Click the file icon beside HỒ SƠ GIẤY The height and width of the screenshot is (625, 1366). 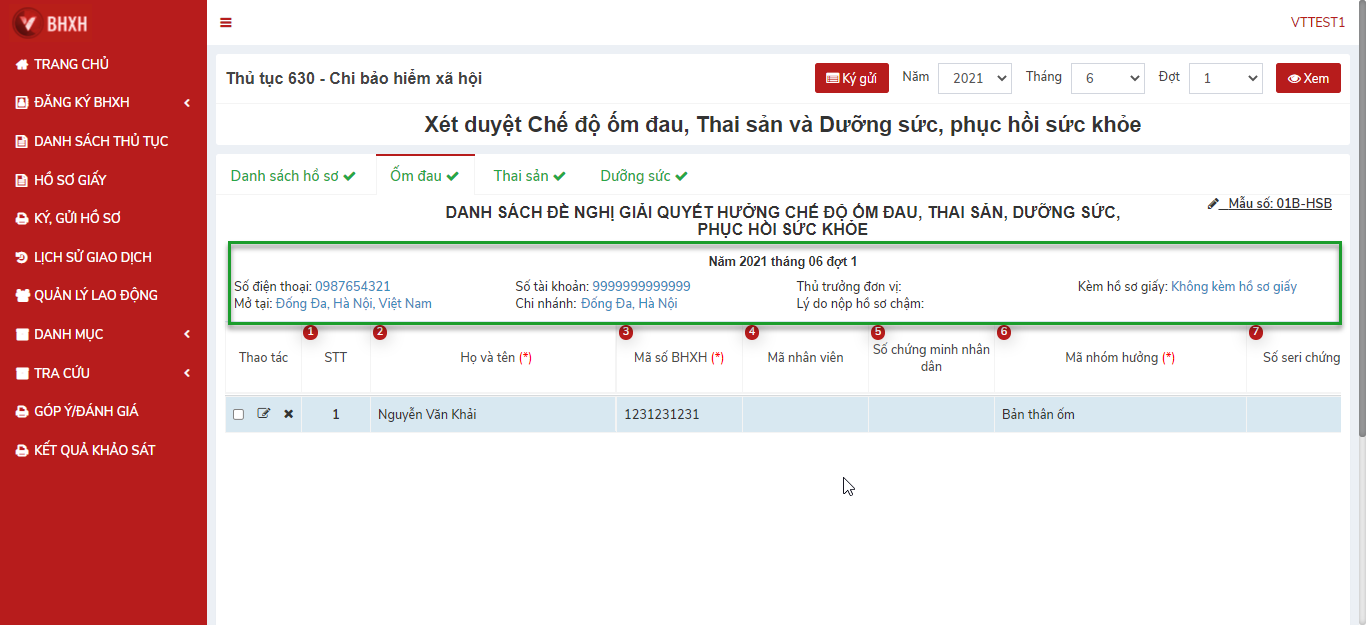pyautogui.click(x=22, y=181)
